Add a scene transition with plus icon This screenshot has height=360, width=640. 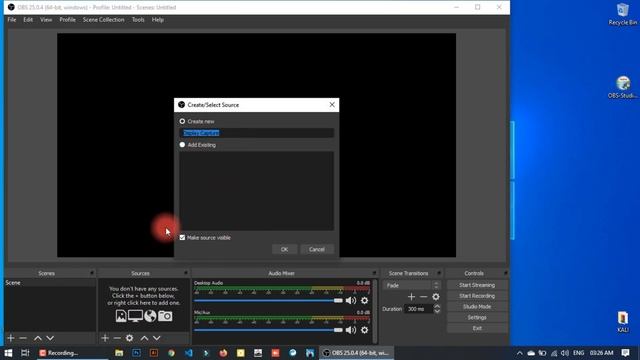(x=411, y=297)
